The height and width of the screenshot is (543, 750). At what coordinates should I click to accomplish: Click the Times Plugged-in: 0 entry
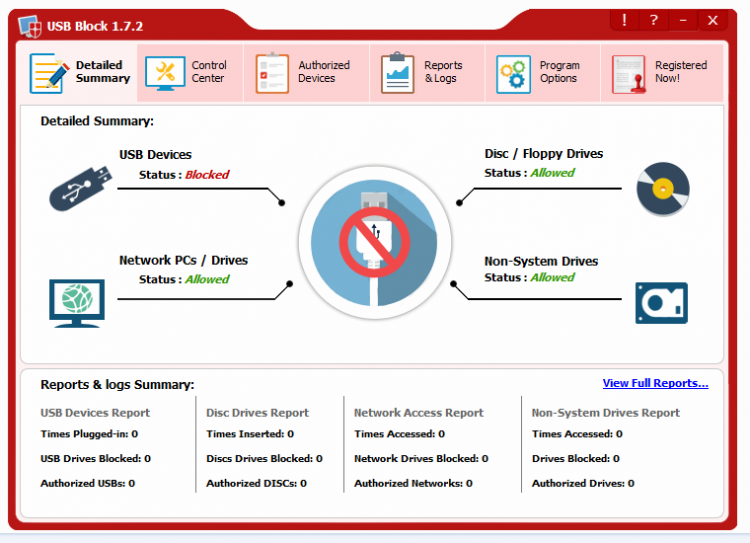click(89, 434)
